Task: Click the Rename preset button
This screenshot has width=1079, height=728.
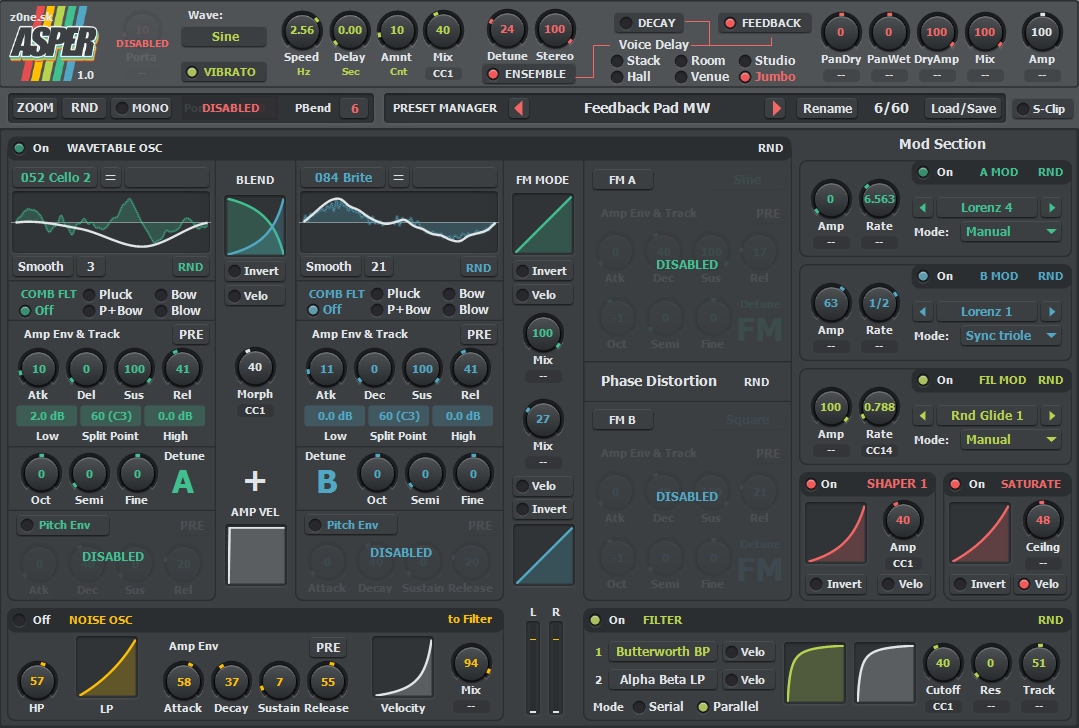Action: click(828, 109)
